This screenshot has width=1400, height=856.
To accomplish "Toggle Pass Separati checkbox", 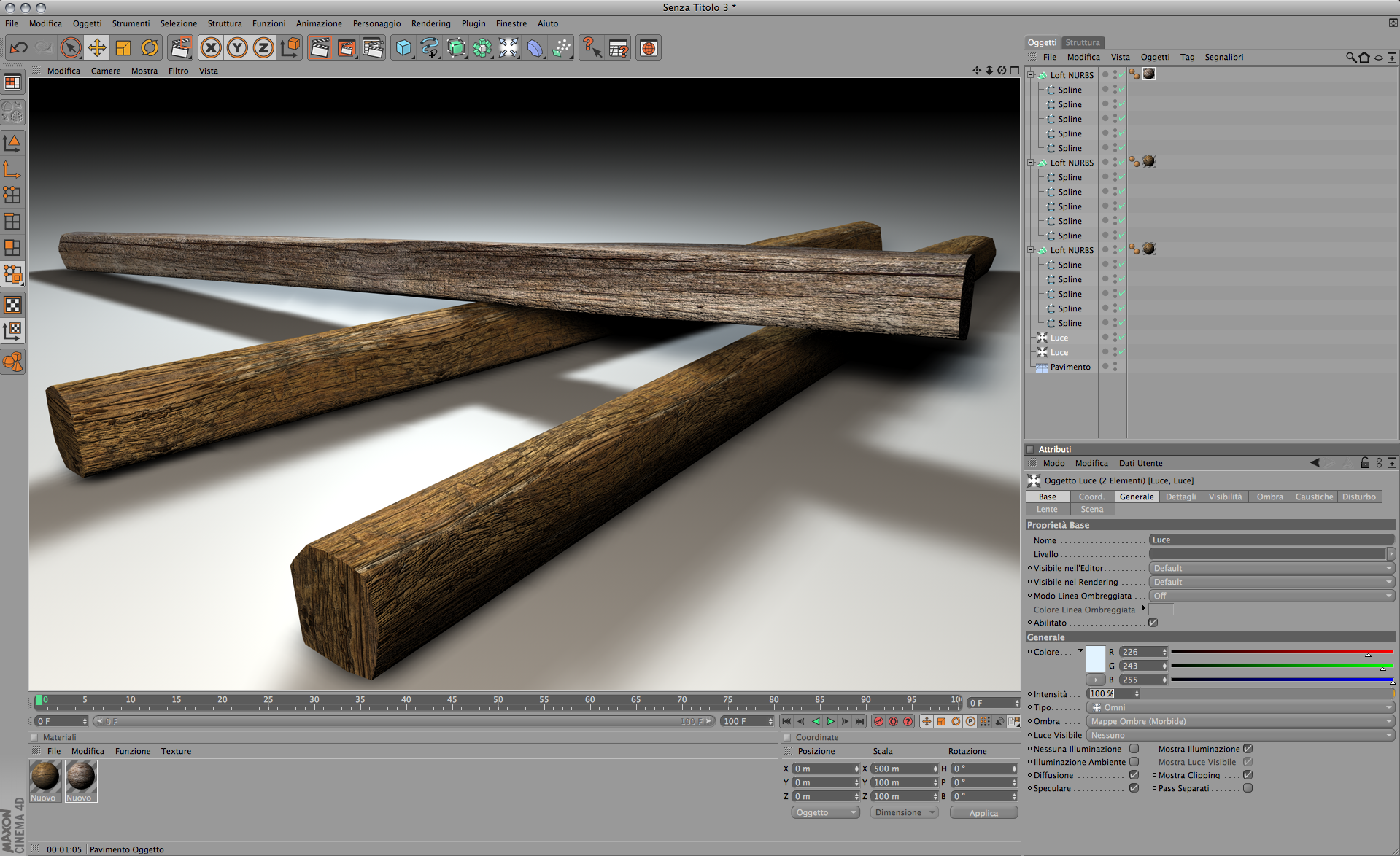I will tap(1248, 788).
